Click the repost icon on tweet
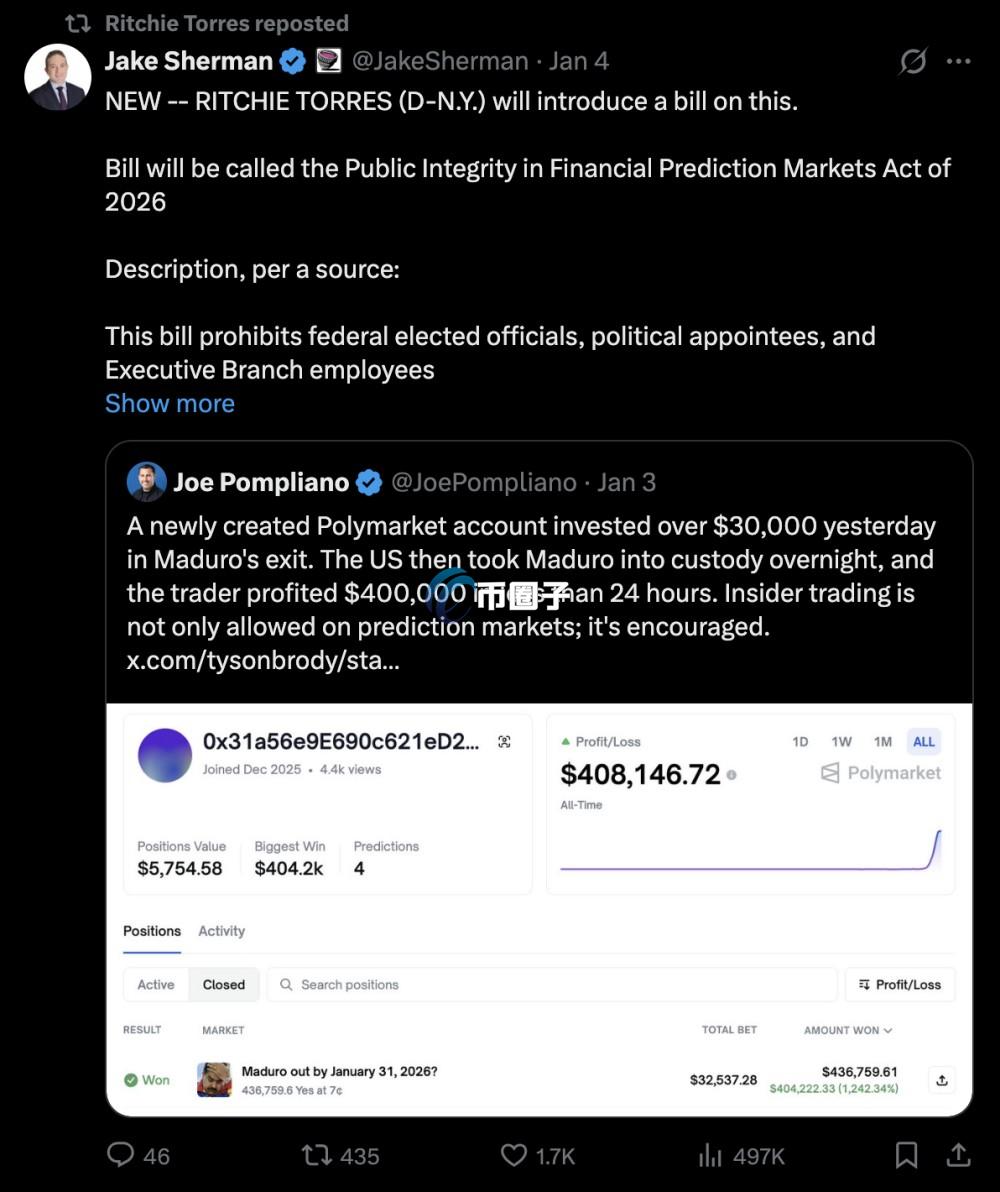This screenshot has height=1192, width=1000. [x=316, y=1155]
